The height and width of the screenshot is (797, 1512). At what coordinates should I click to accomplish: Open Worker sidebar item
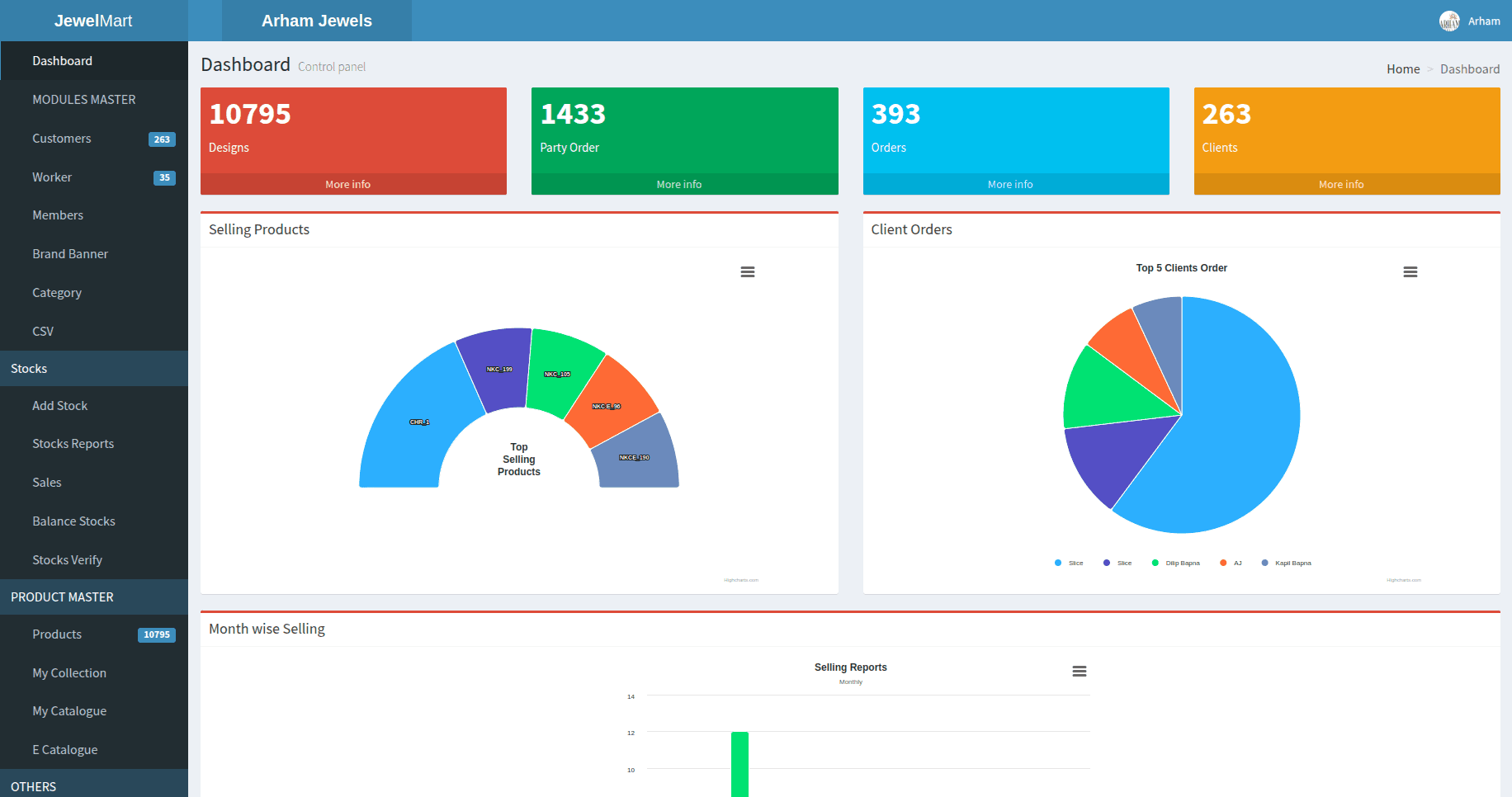coord(94,177)
